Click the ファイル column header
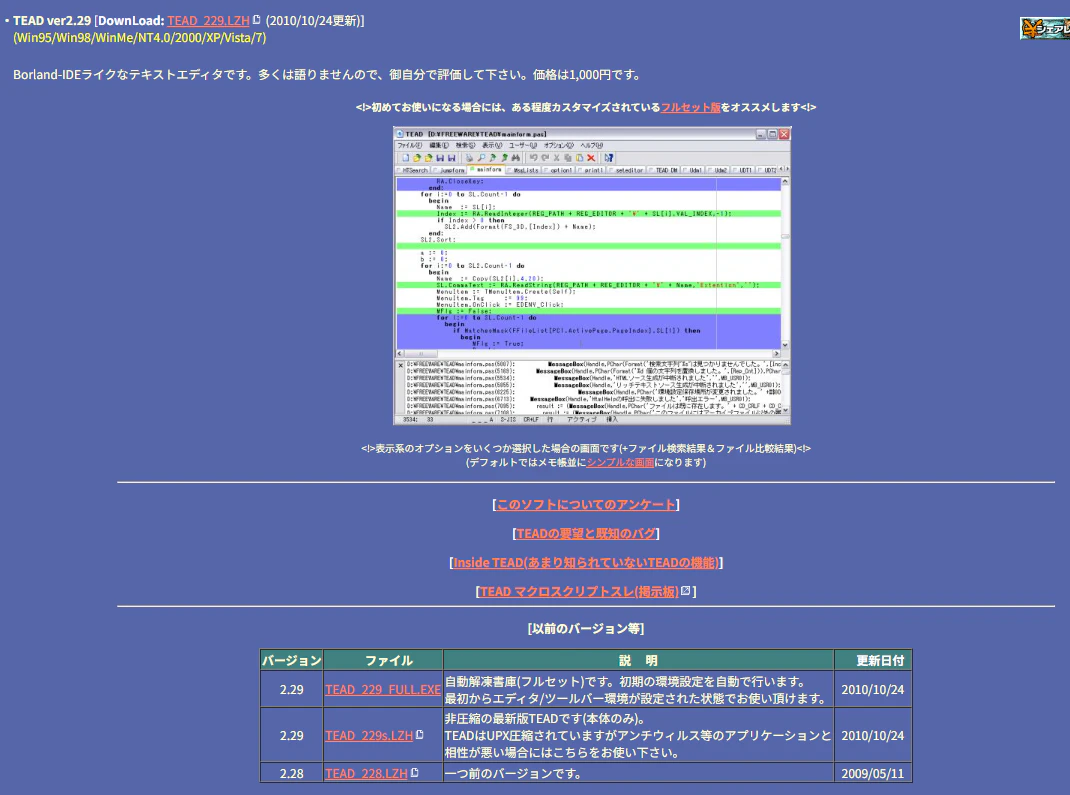The image size is (1070, 795). (383, 661)
